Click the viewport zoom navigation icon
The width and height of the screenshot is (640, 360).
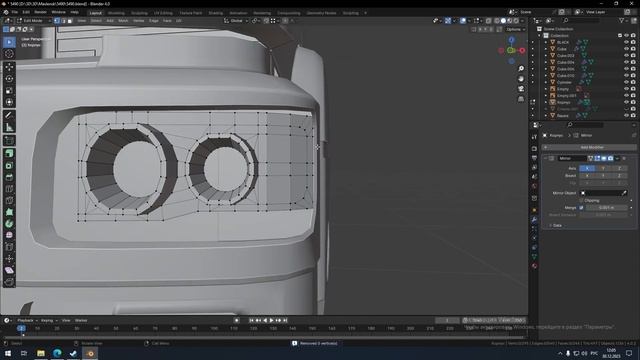pyautogui.click(x=521, y=69)
